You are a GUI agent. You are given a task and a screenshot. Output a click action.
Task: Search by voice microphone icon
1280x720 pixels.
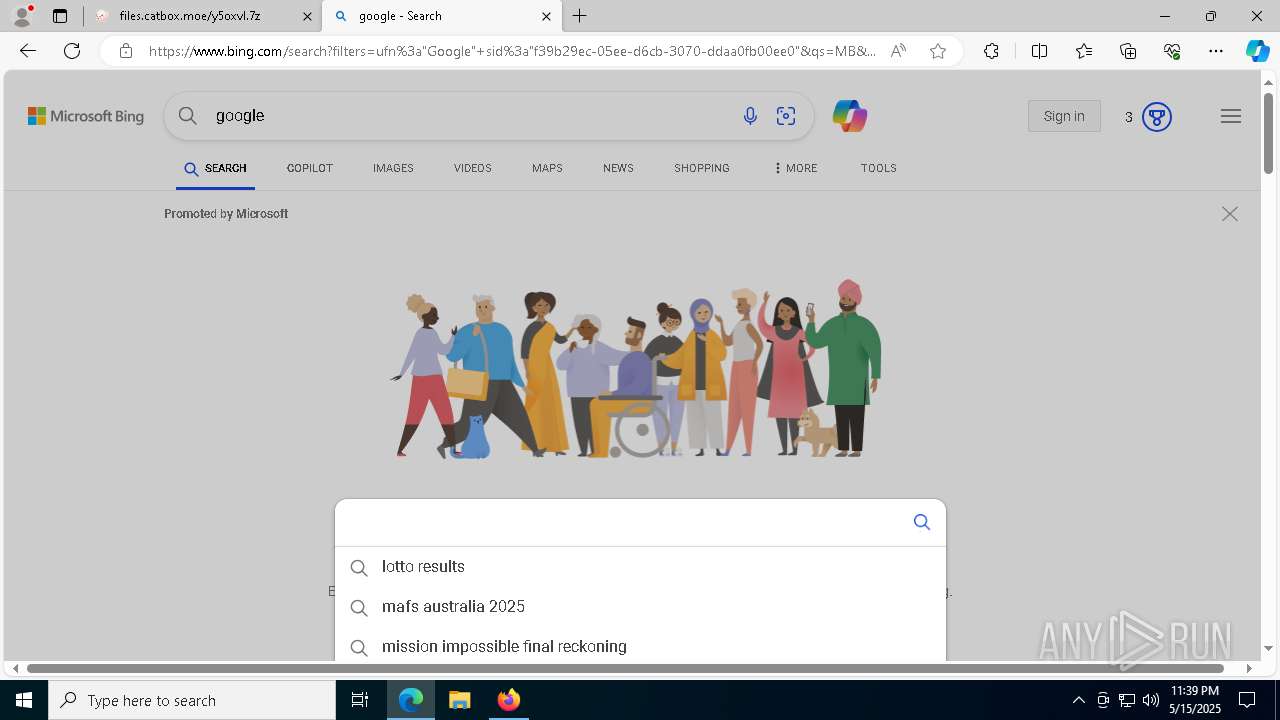pyautogui.click(x=750, y=116)
